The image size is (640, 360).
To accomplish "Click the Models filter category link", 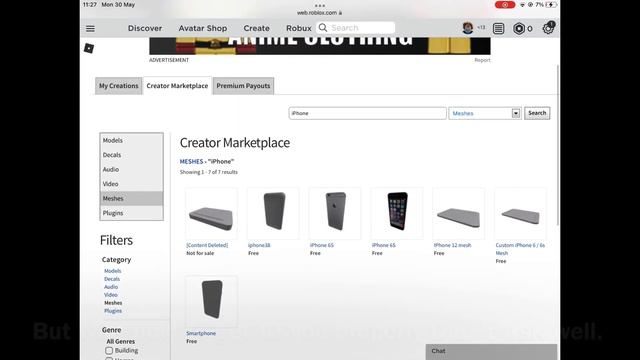I will tap(113, 271).
